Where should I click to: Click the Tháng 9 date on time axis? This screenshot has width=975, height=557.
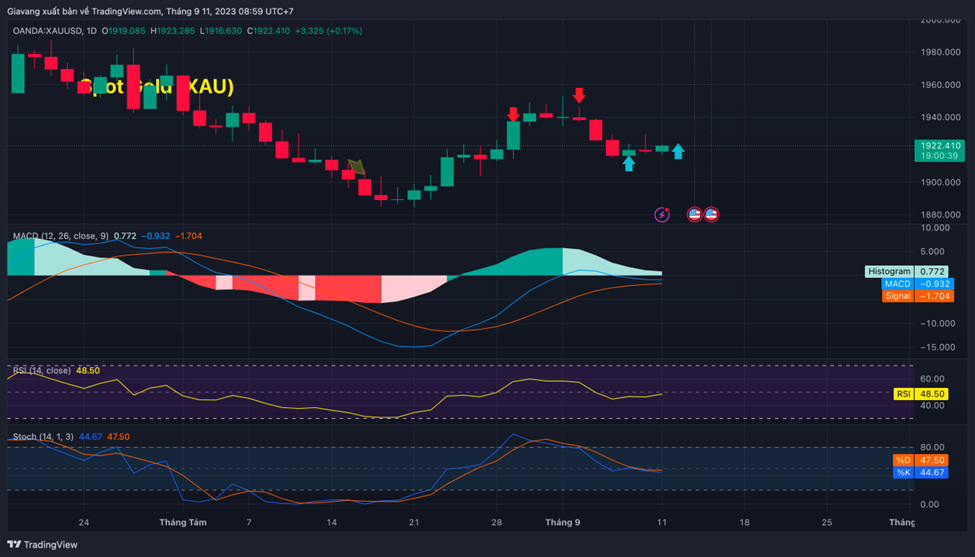(x=562, y=522)
